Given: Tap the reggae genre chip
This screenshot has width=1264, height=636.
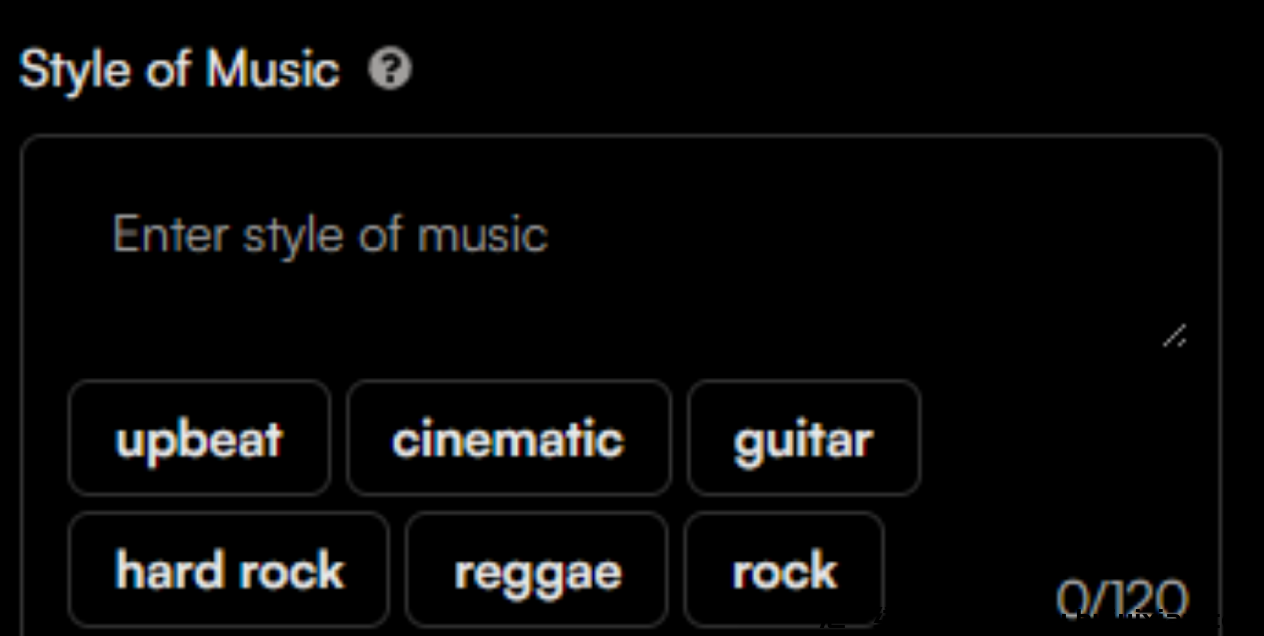Looking at the screenshot, I should click(536, 570).
